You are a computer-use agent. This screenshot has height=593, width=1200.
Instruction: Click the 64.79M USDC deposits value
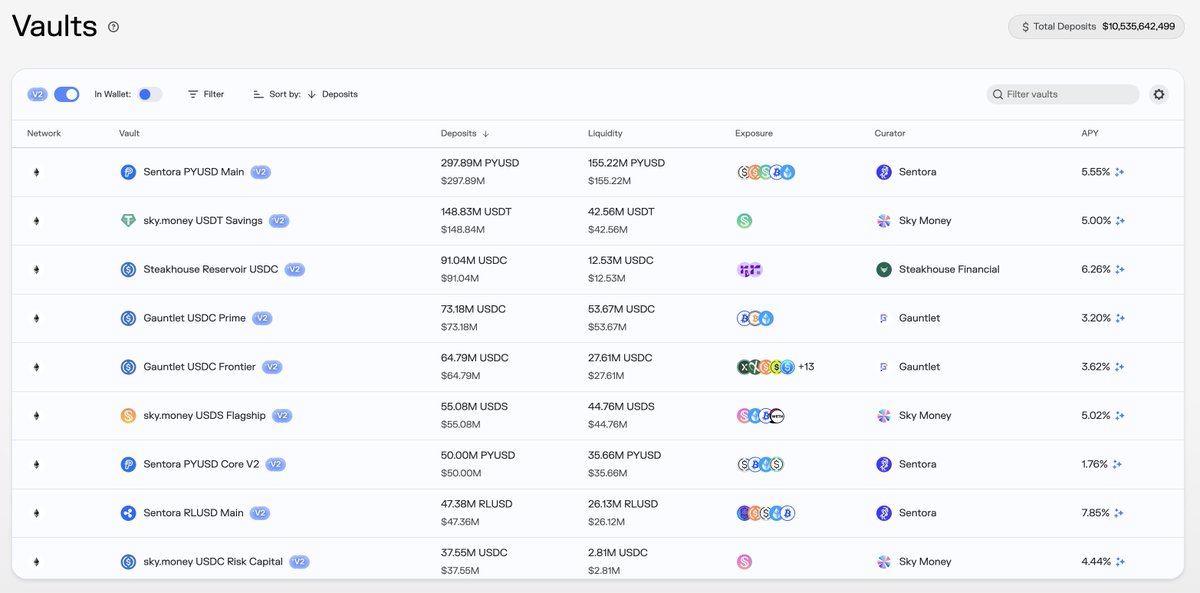[x=474, y=358]
